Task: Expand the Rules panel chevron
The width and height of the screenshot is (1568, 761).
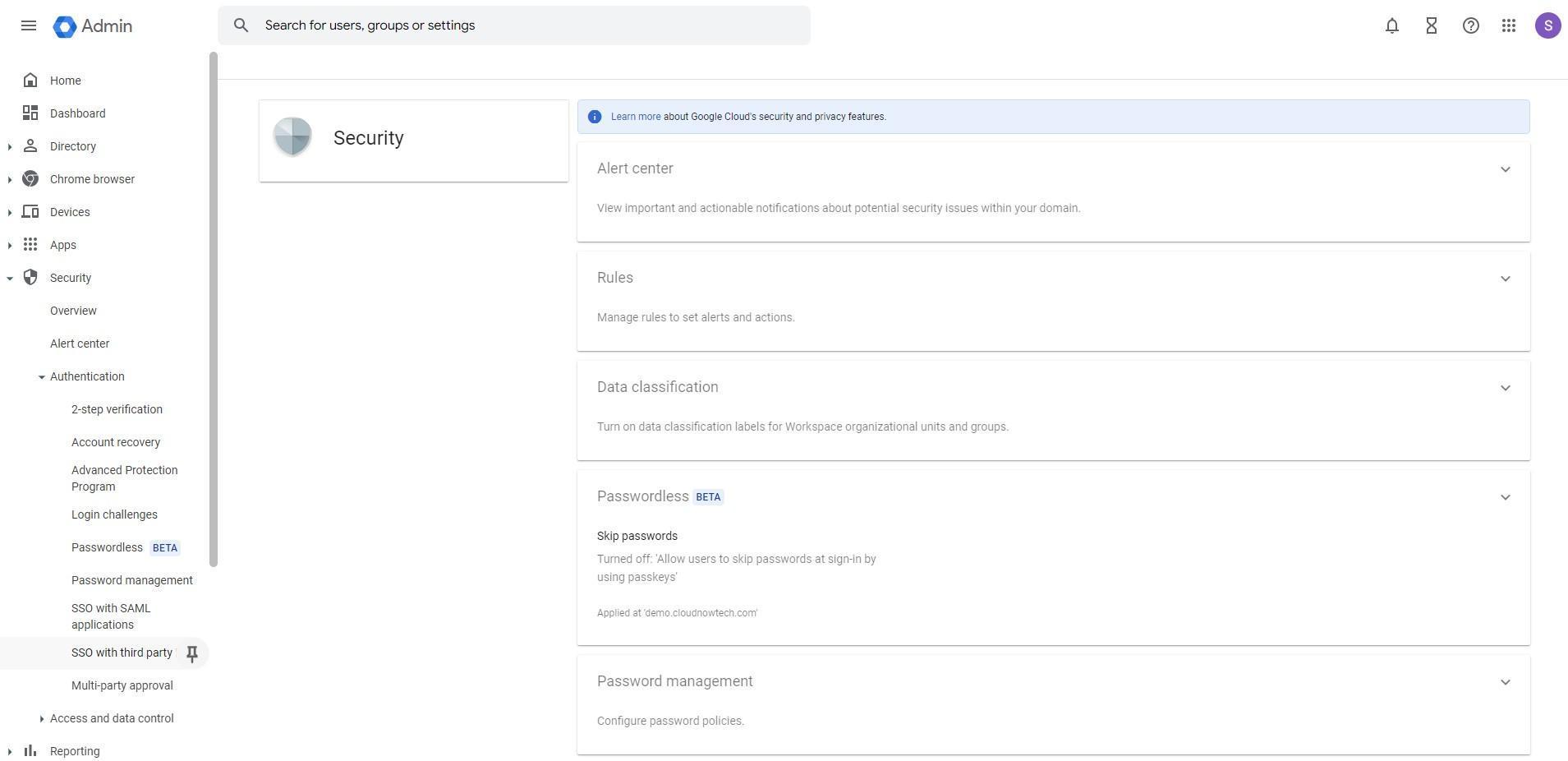Action: [x=1505, y=279]
